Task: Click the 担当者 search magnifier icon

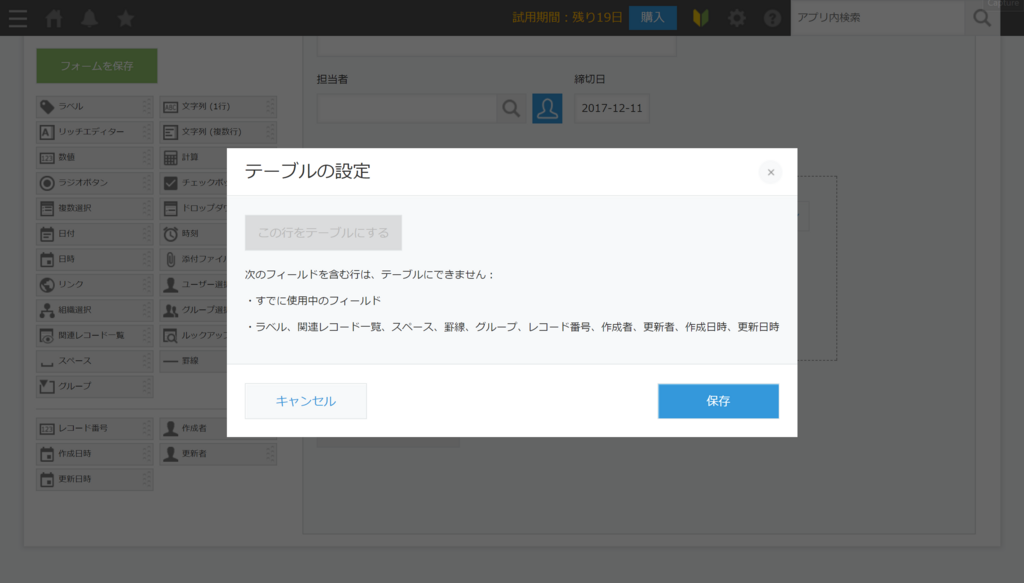Action: (511, 108)
